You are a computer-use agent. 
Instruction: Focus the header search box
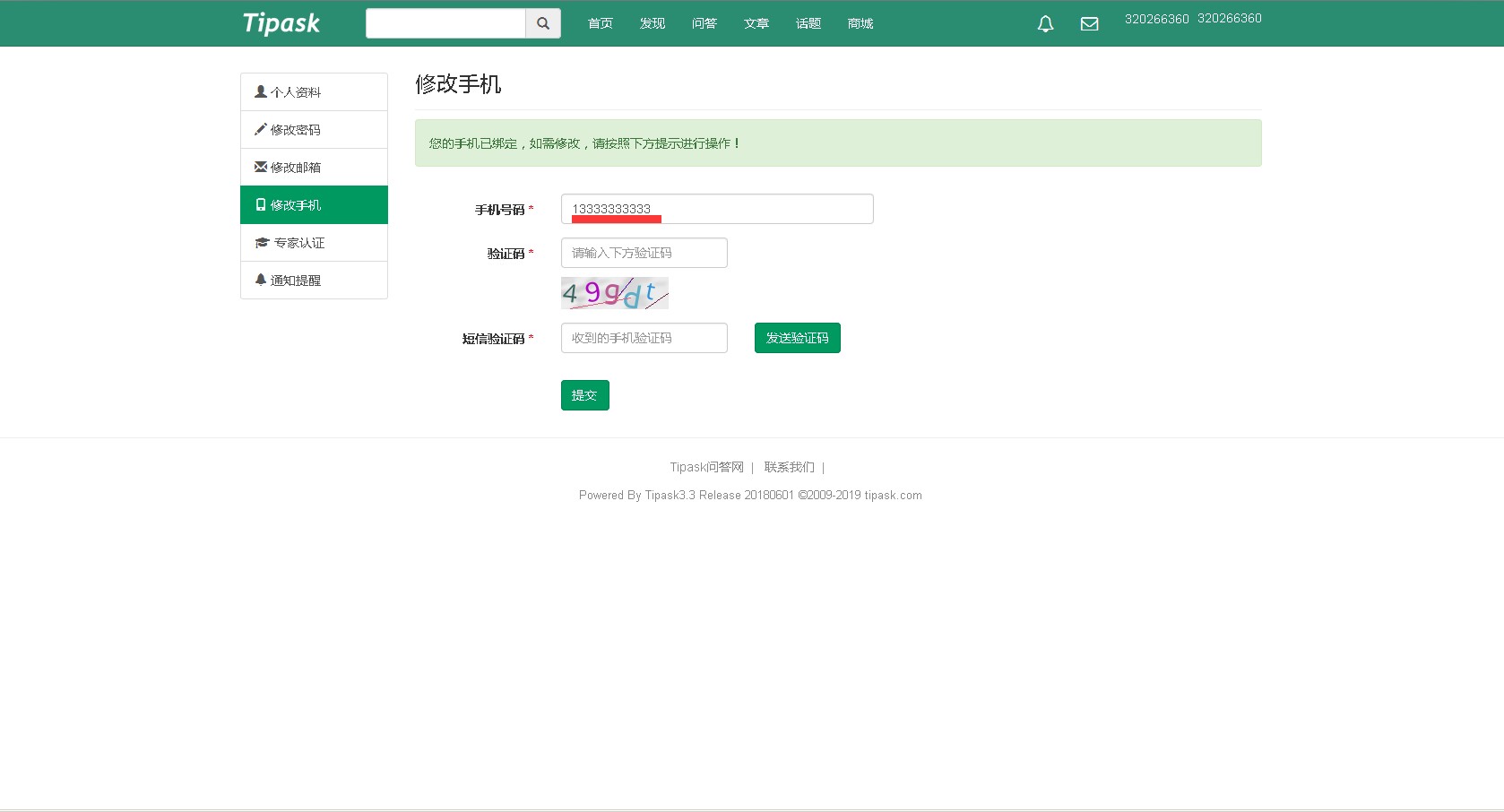point(445,23)
